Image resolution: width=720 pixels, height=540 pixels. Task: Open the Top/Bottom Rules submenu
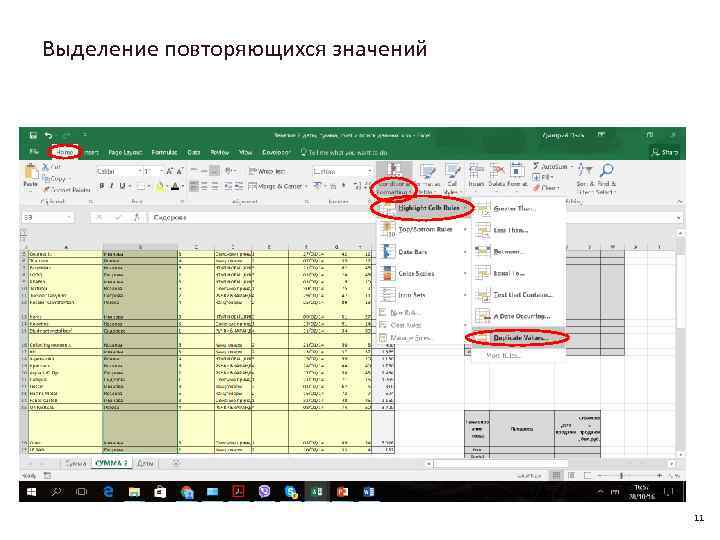[x=422, y=229]
